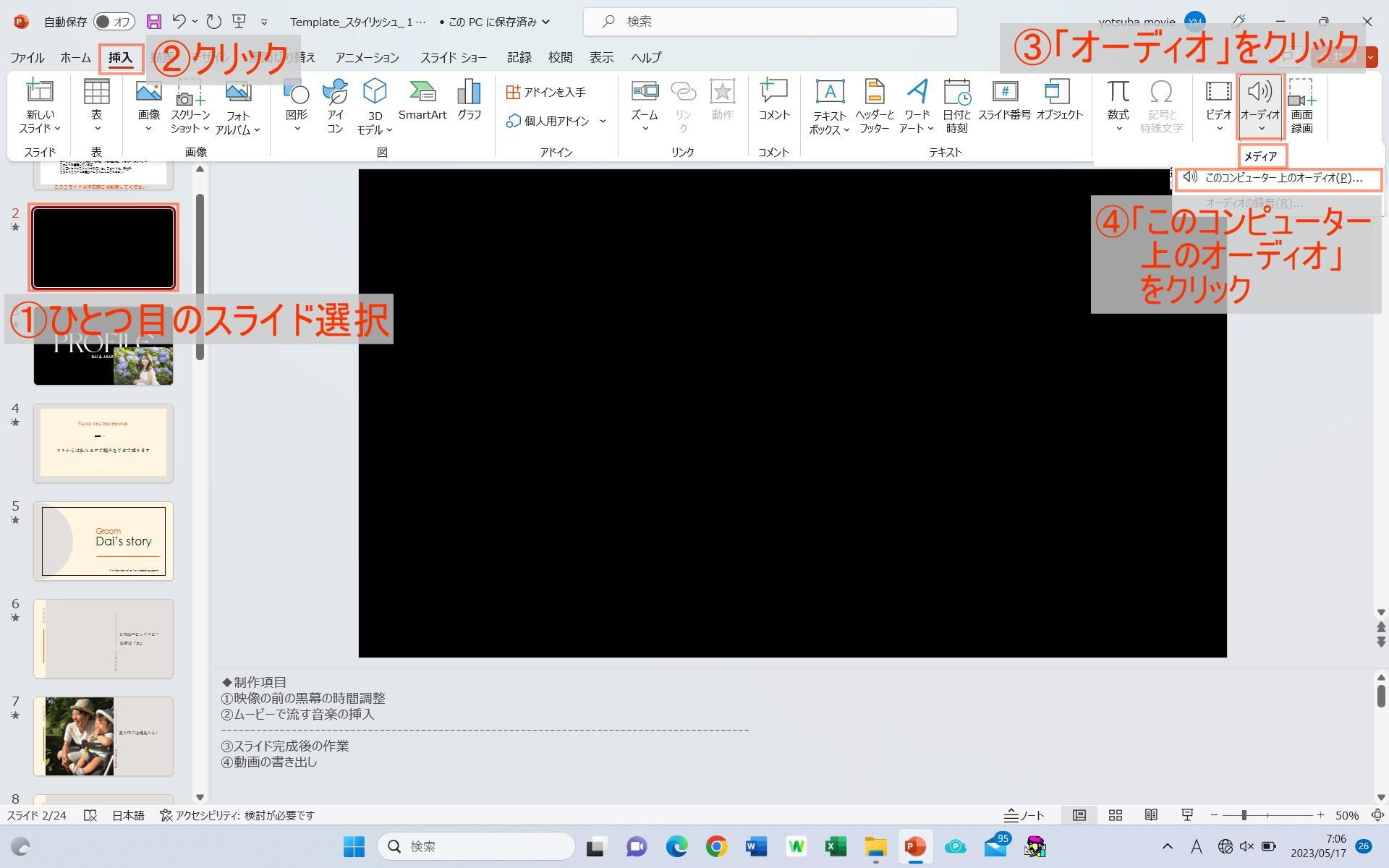Viewport: 1389px width, 868px height.
Task: Open the spell check status icon
Action: point(90,815)
